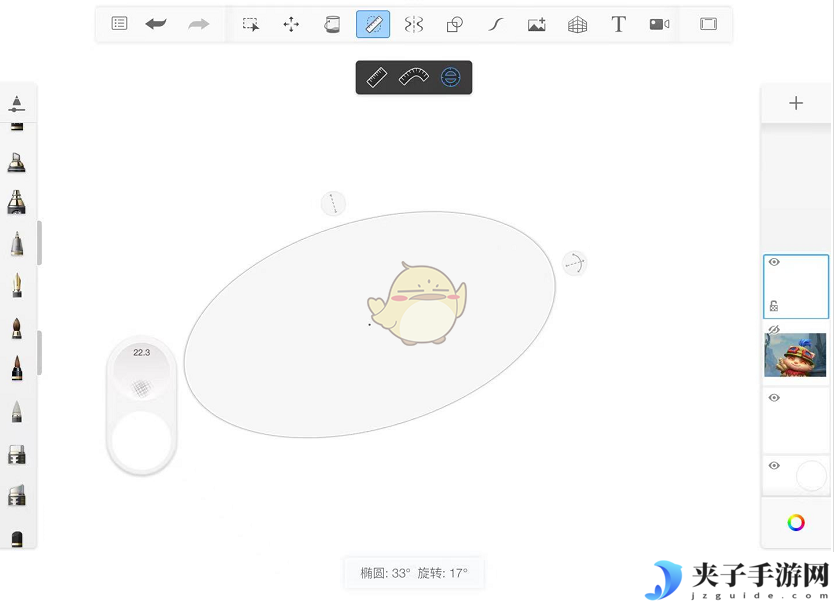
Task: Enable the Symmetry tool
Action: click(414, 24)
